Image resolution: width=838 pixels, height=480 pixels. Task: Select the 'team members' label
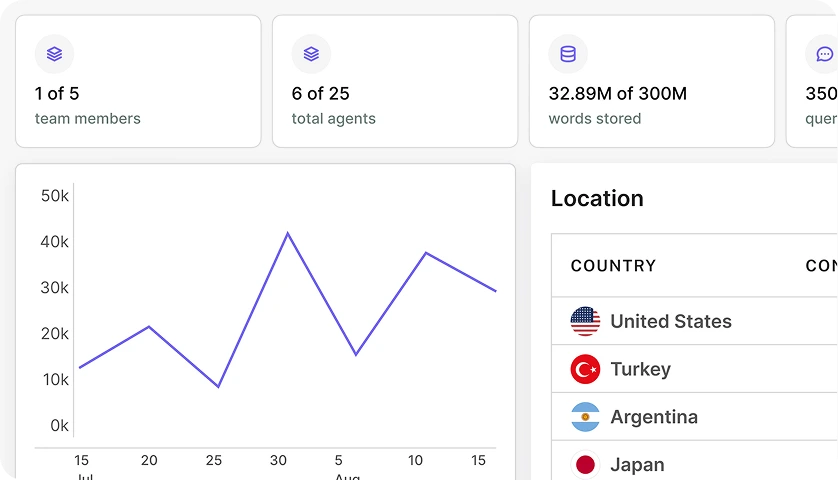pyautogui.click(x=88, y=119)
